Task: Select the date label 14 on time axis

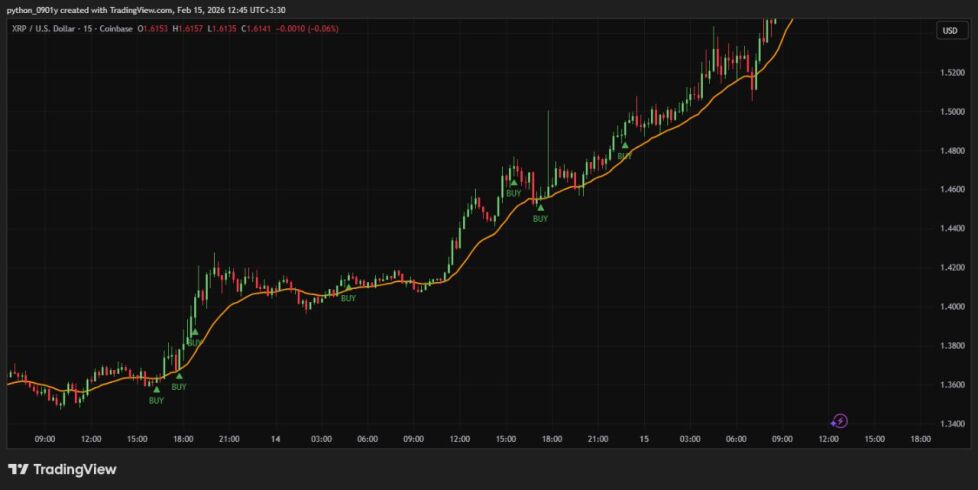Action: point(275,439)
